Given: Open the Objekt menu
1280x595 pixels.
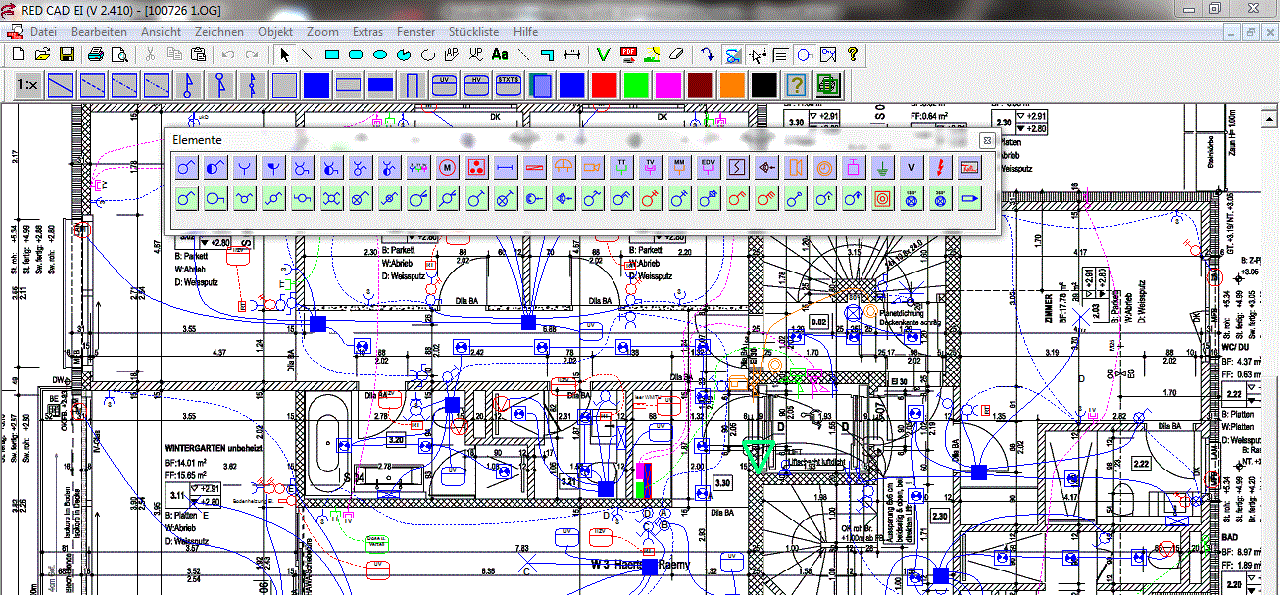Looking at the screenshot, I should tap(276, 32).
